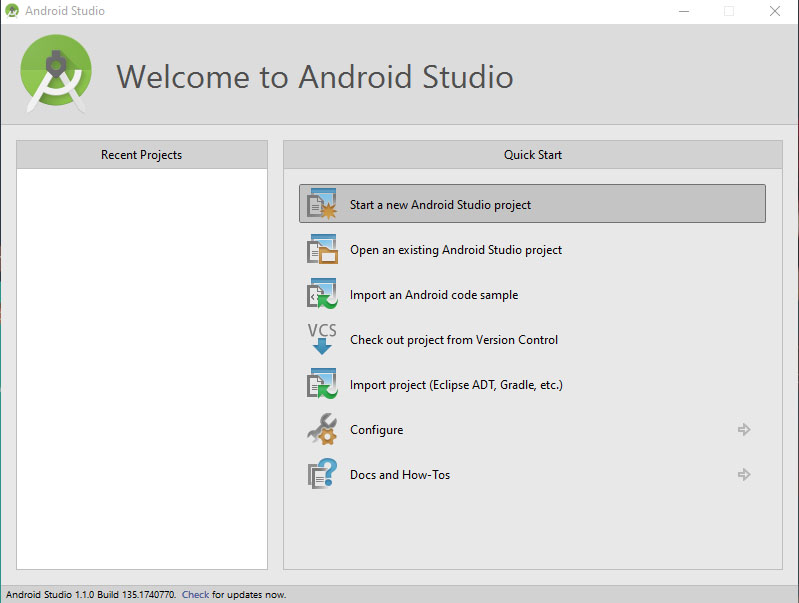Click the Import Android code sample icon
Viewport: 799px width, 603px height.
pos(322,294)
